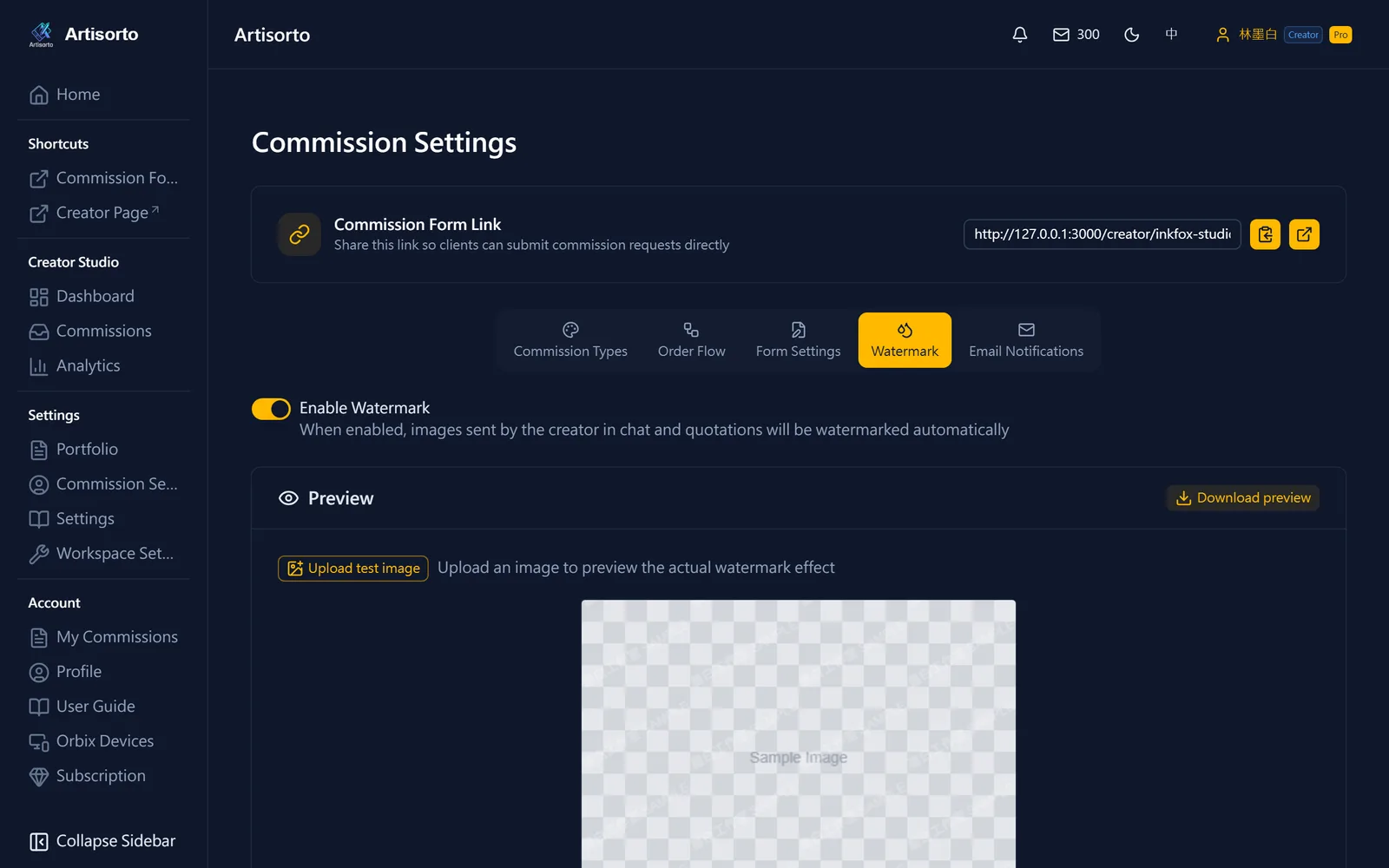The width and height of the screenshot is (1389, 868).
Task: Open the user menu for 林墨白
Action: (1283, 35)
